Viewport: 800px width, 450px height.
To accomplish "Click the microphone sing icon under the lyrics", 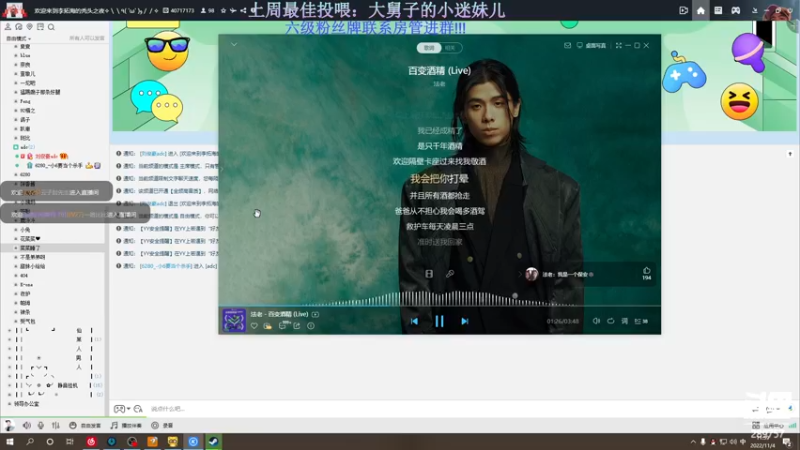I will click(450, 274).
